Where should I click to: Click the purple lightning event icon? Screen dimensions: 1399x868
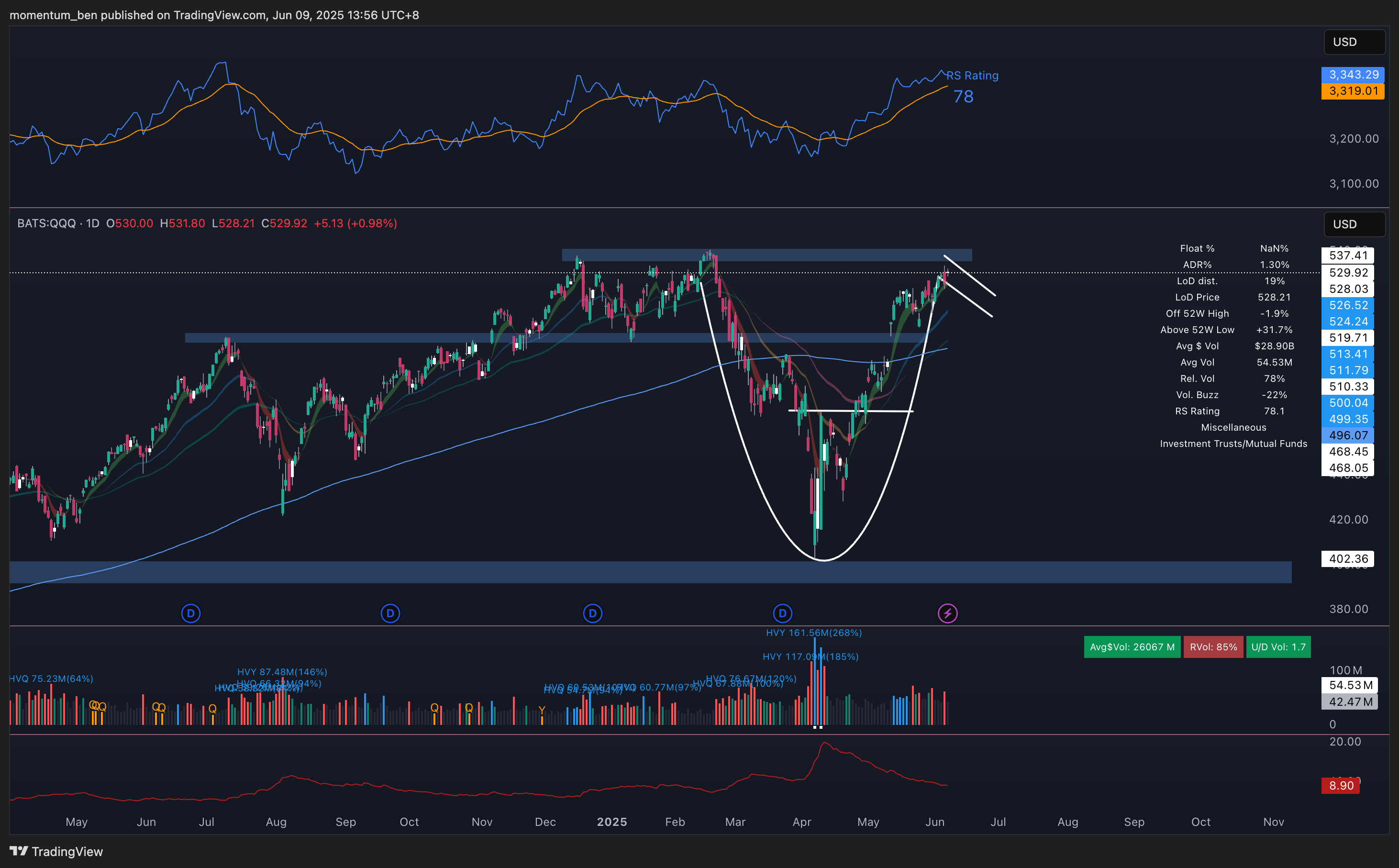[947, 613]
